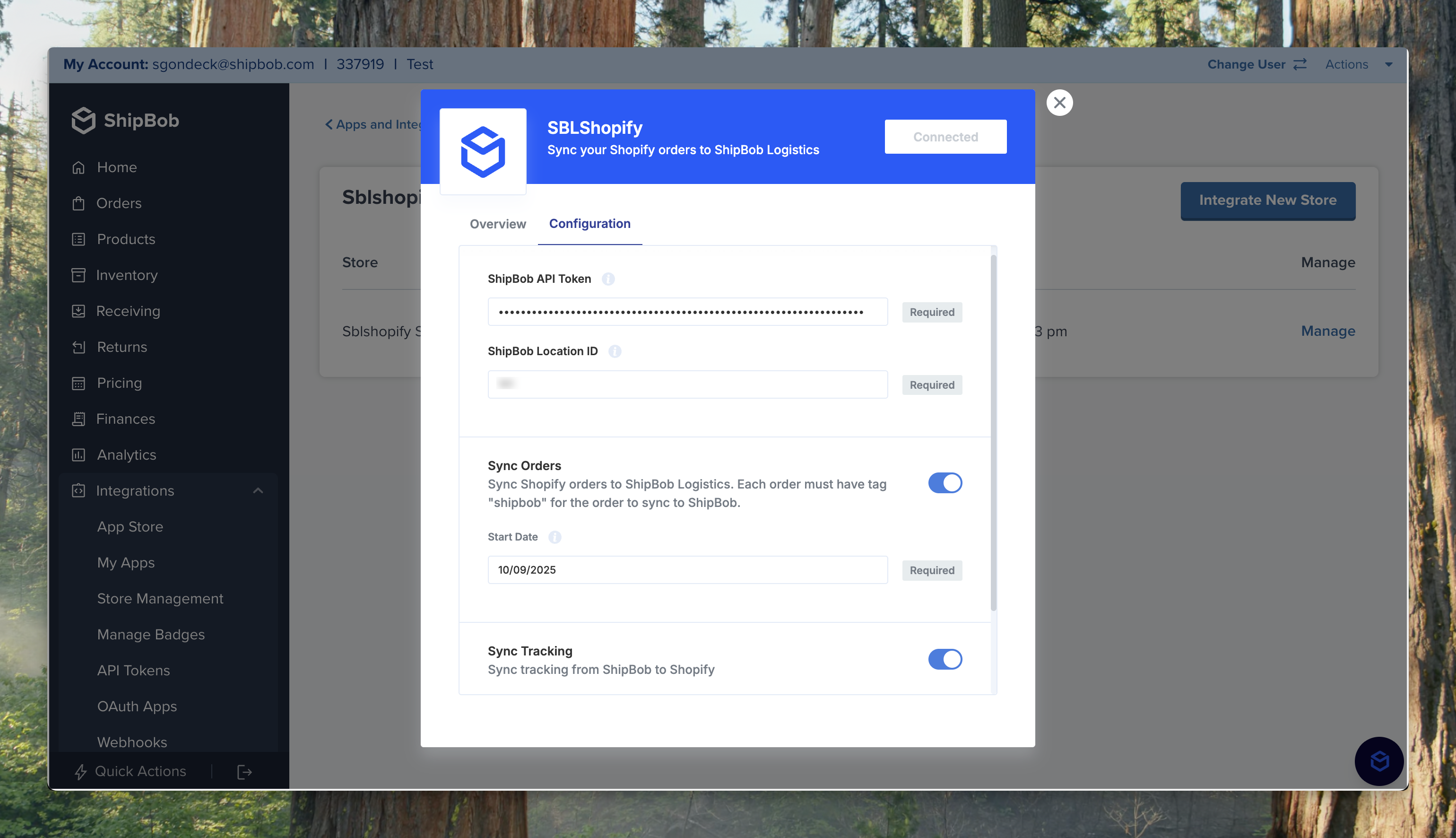Open the ShipBob API Token info tooltip
Screen dimensions: 1456x838
tap(608, 279)
